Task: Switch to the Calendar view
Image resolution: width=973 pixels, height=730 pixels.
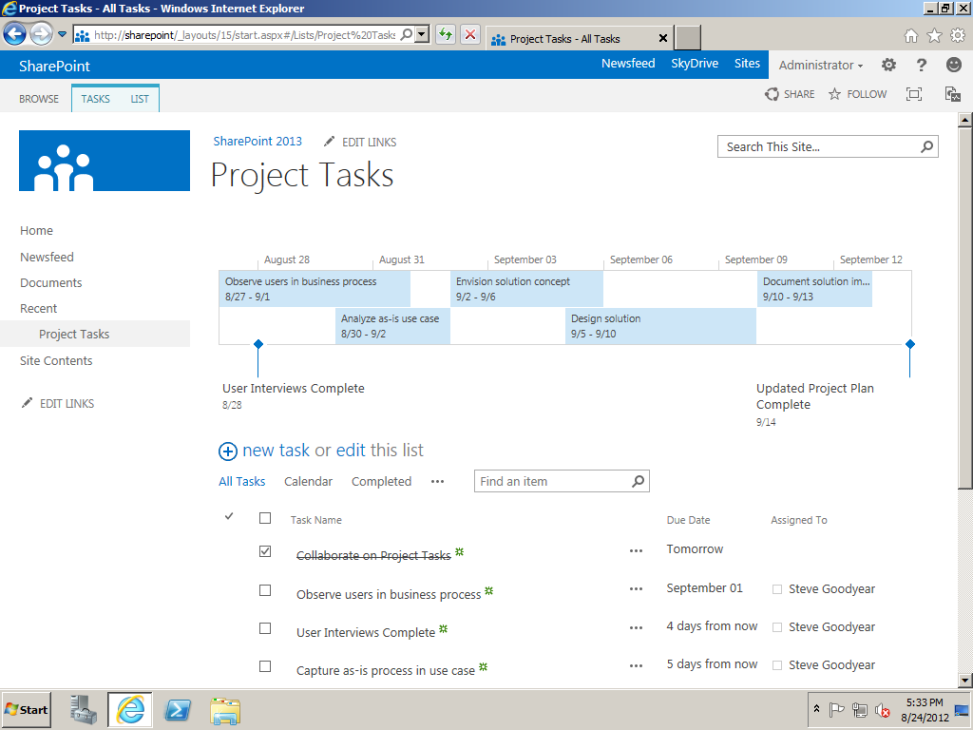Action: click(308, 481)
